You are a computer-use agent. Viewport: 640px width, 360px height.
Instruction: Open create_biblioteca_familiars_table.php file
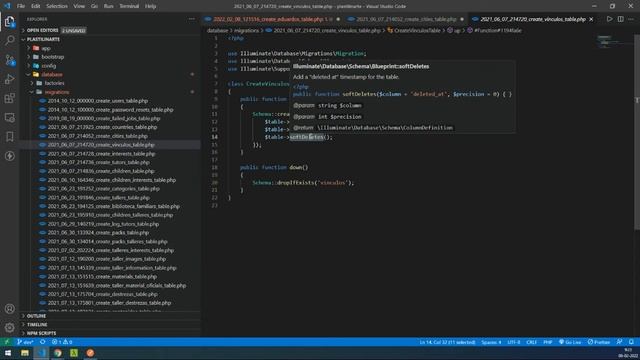point(113,207)
